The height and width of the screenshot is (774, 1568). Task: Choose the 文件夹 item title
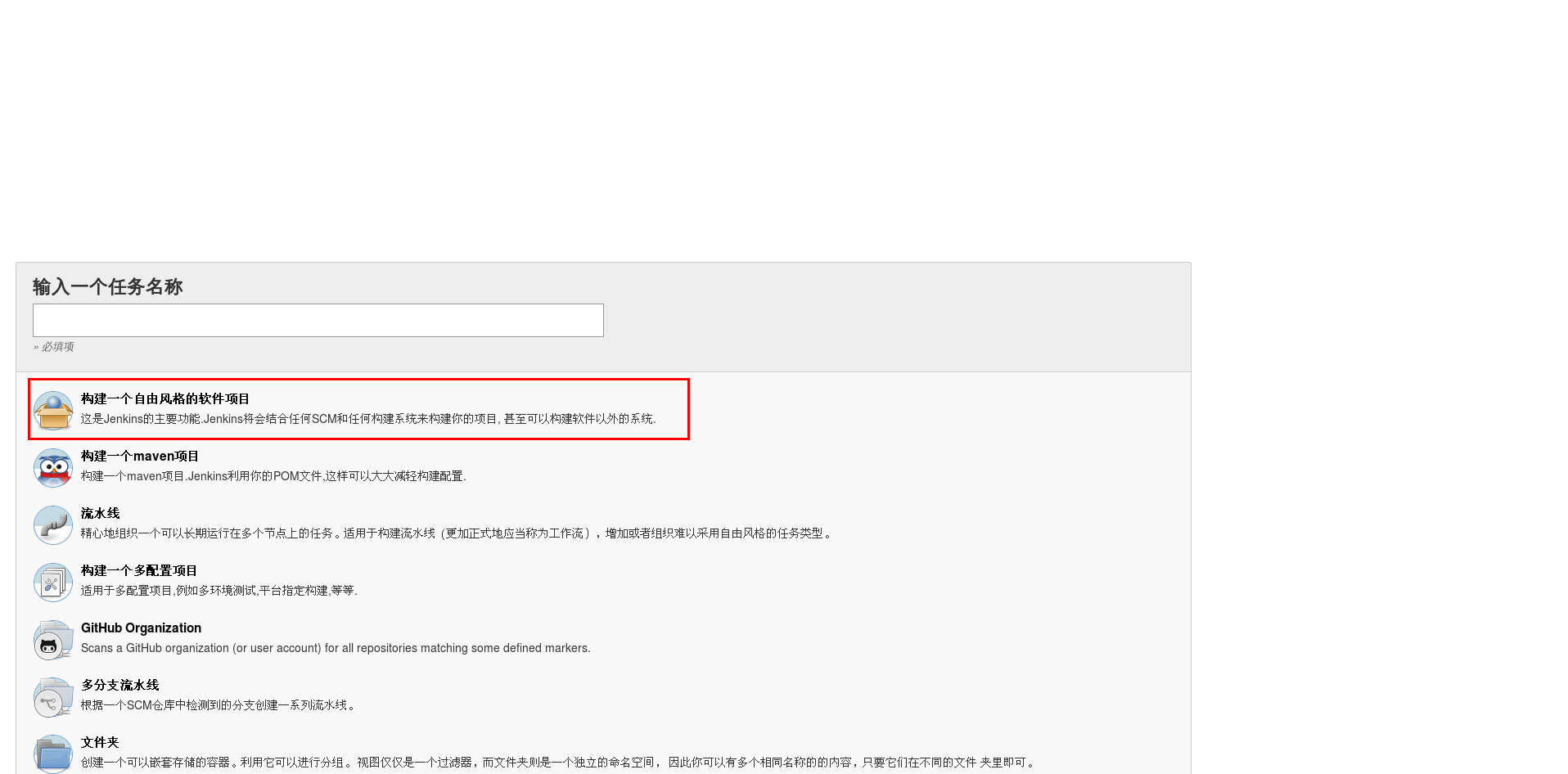pos(100,742)
